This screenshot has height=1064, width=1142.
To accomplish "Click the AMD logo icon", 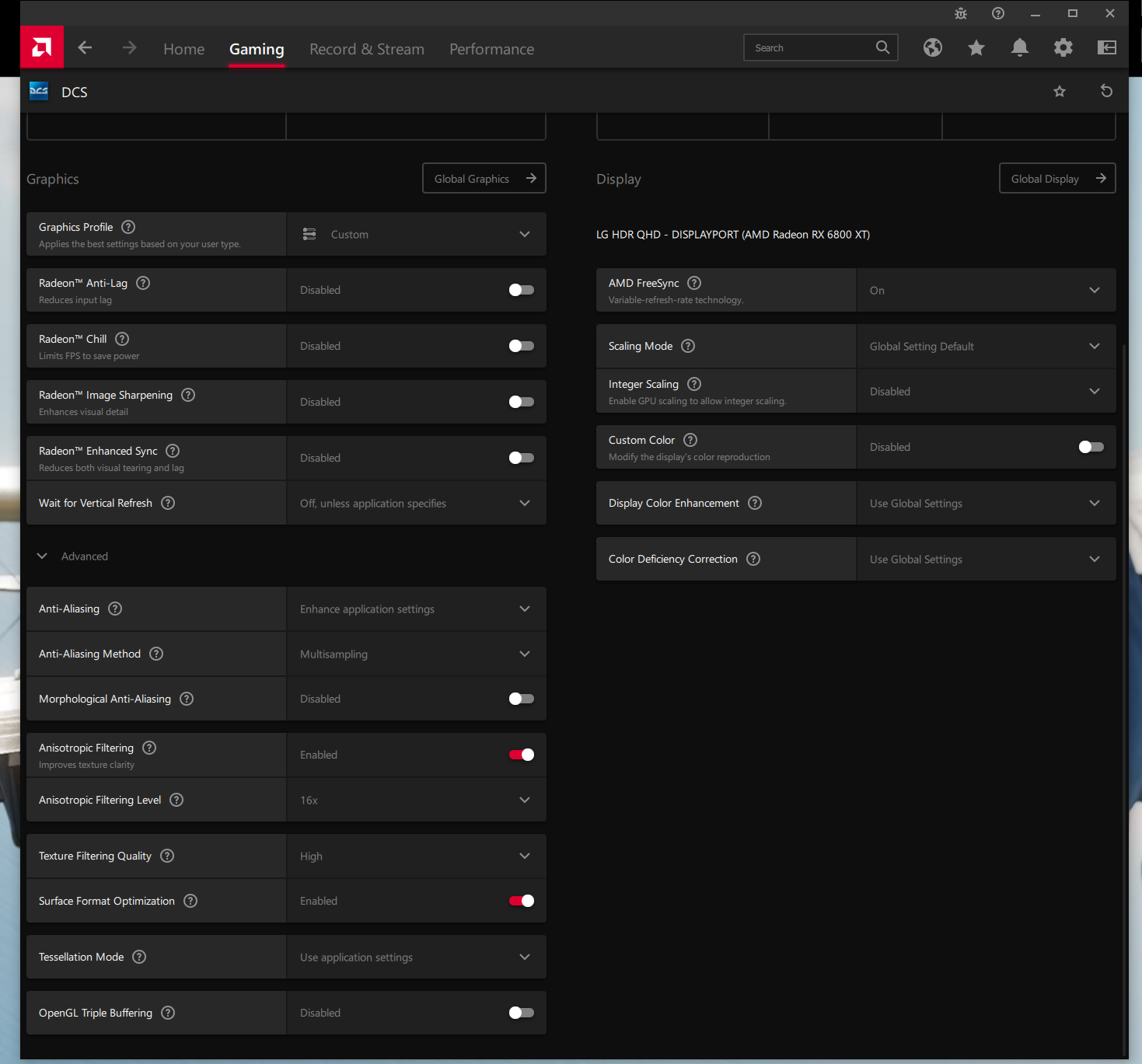I will [42, 48].
